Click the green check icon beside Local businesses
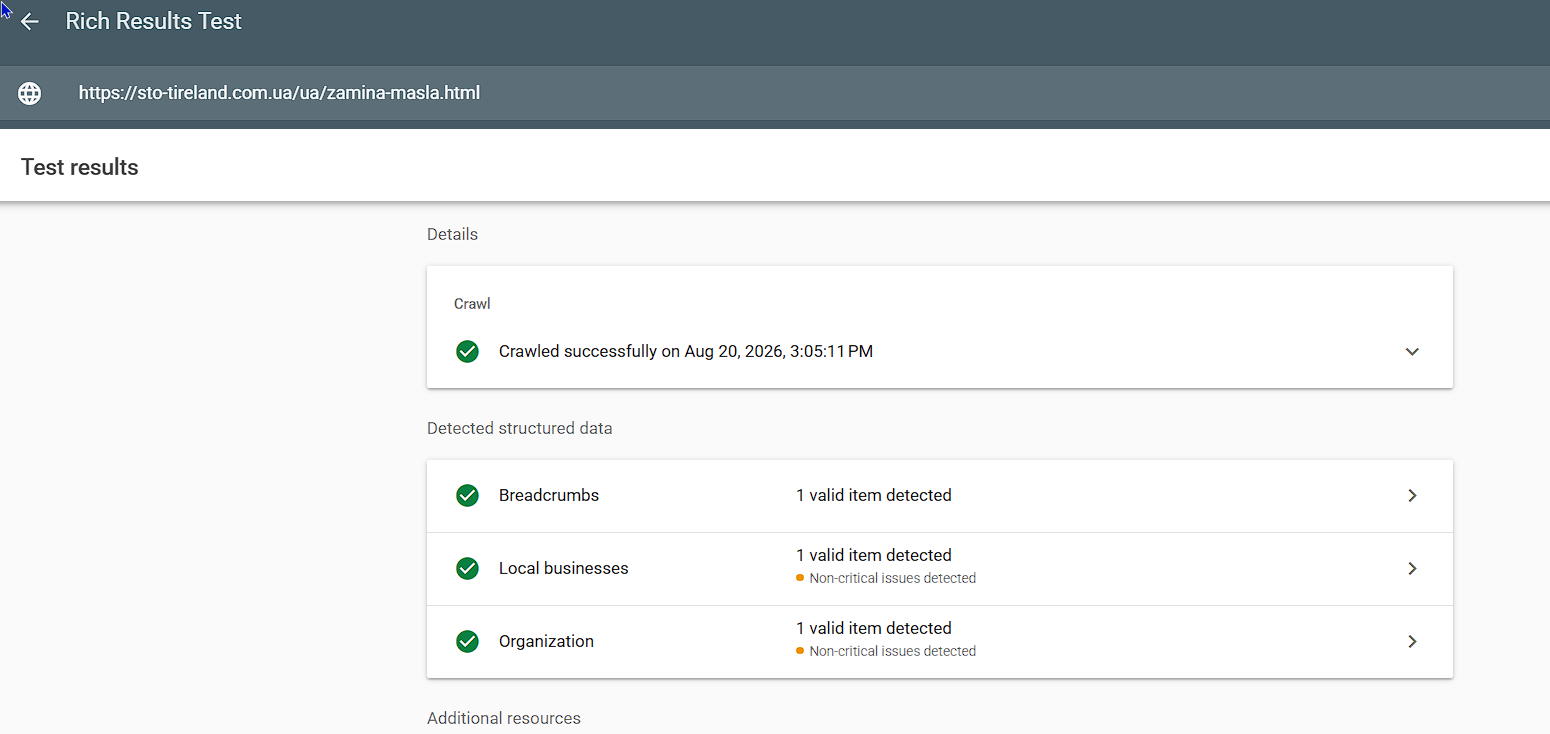1550x734 pixels. click(467, 569)
